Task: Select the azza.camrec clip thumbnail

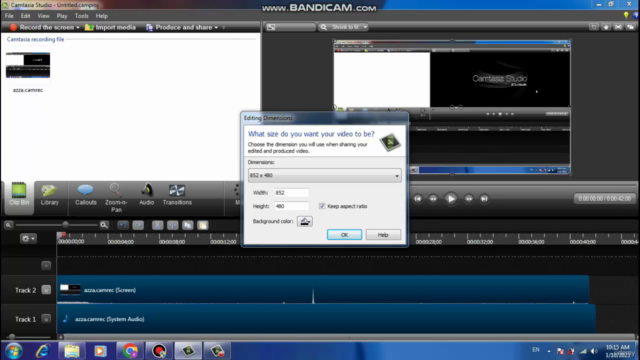Action: (x=28, y=65)
